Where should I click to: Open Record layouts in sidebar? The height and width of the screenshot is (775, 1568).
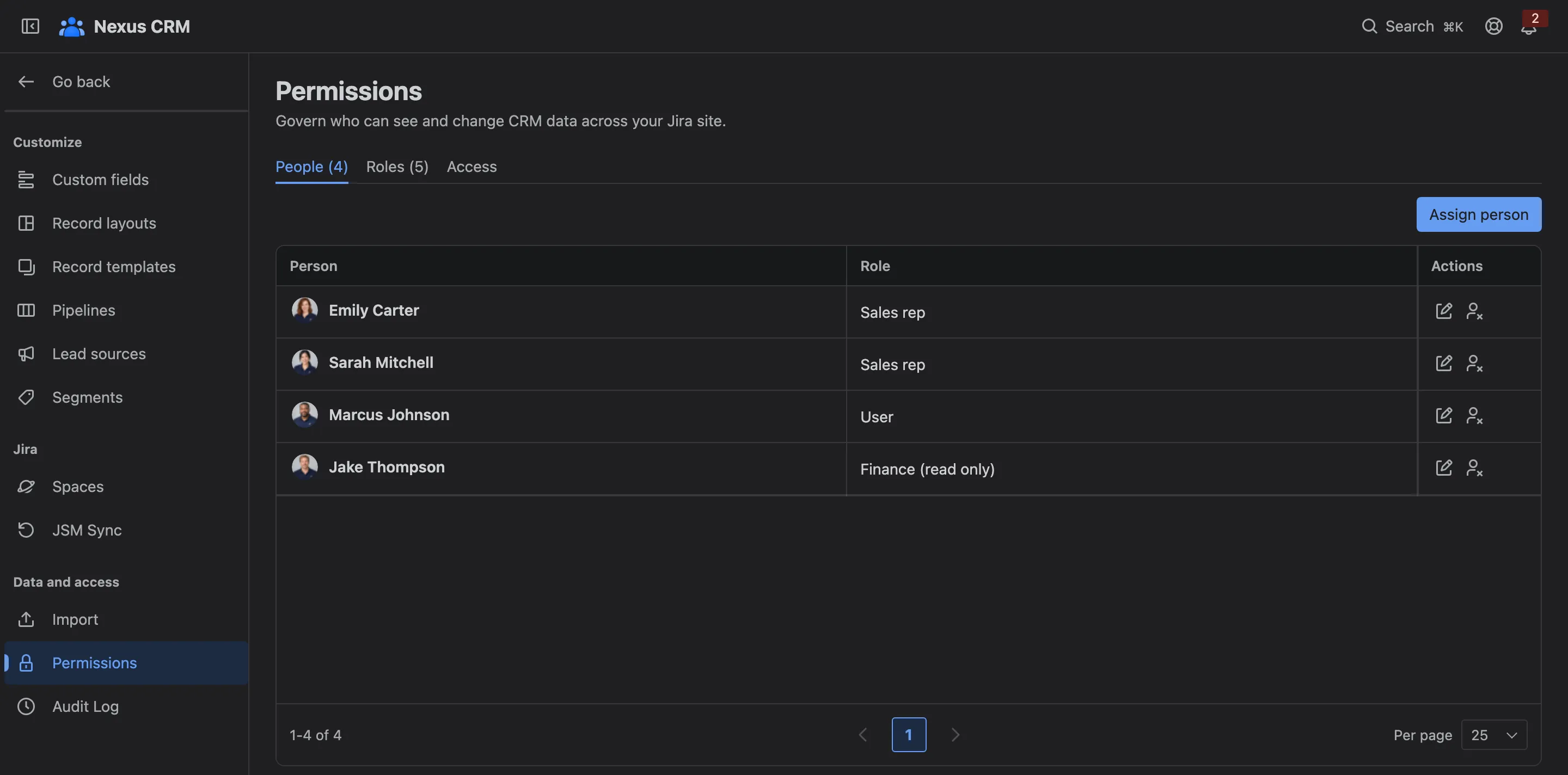click(x=126, y=223)
